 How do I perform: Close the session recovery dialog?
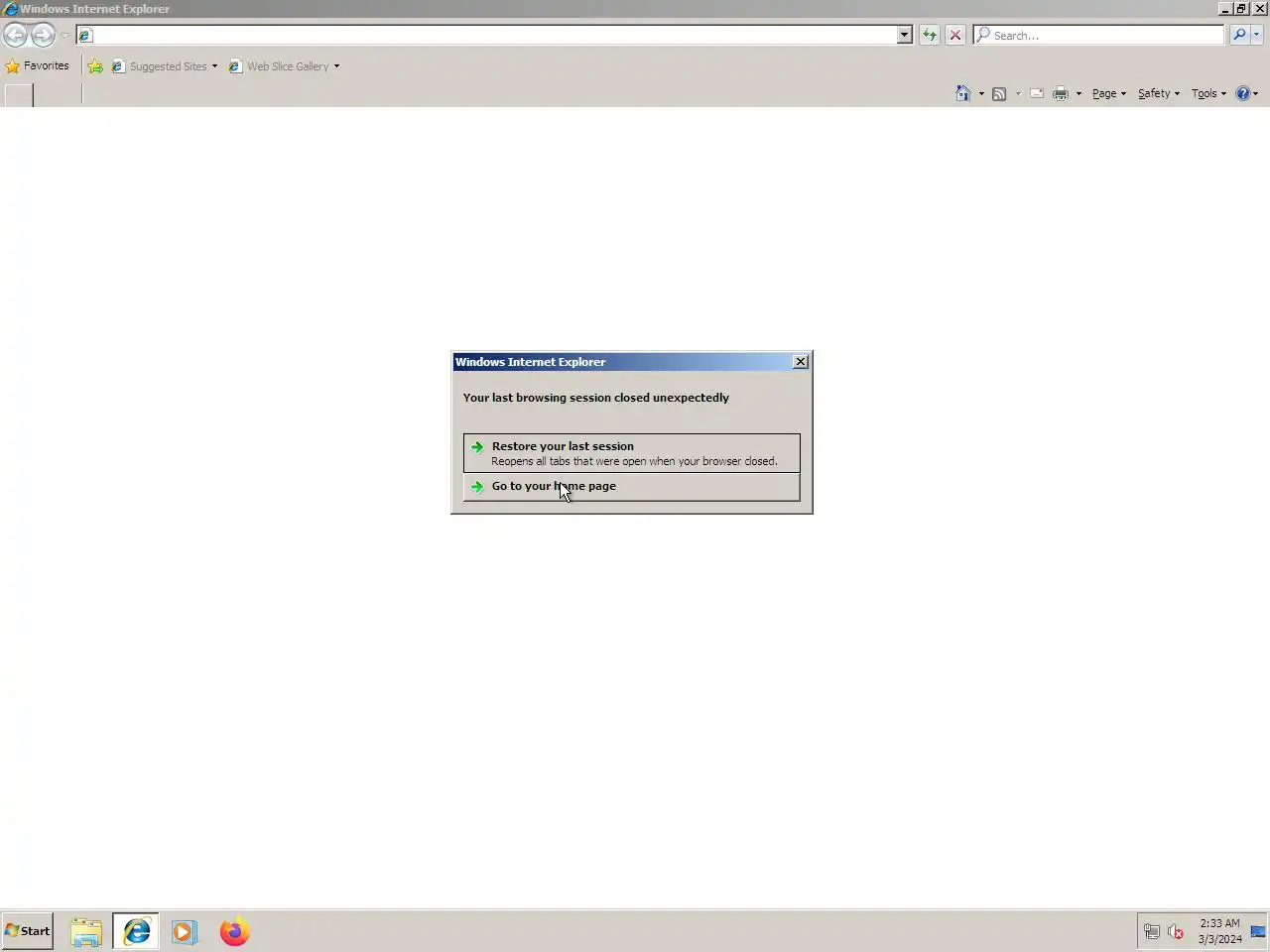801,362
